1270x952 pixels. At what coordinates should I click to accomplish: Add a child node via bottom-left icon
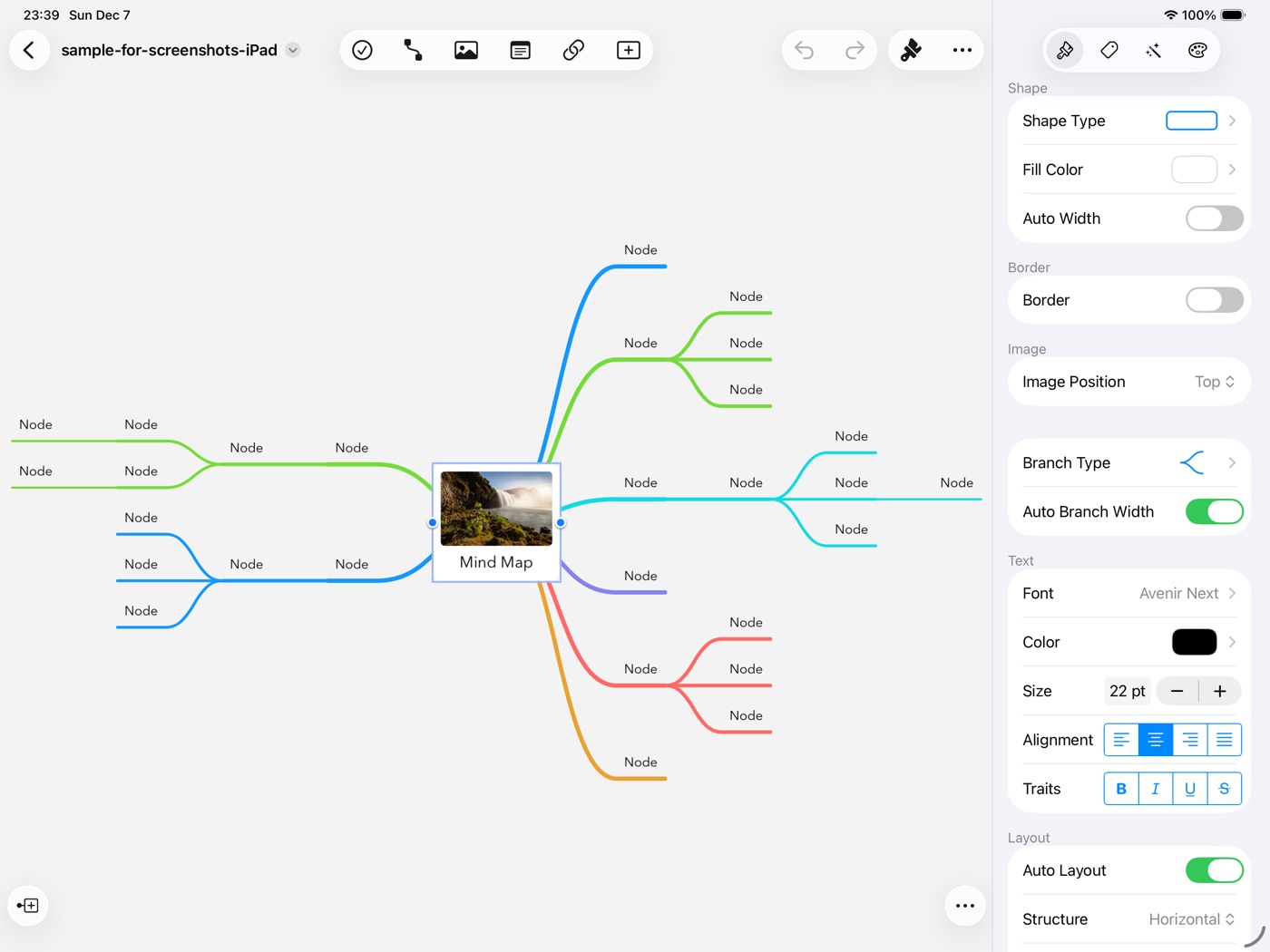coord(28,905)
